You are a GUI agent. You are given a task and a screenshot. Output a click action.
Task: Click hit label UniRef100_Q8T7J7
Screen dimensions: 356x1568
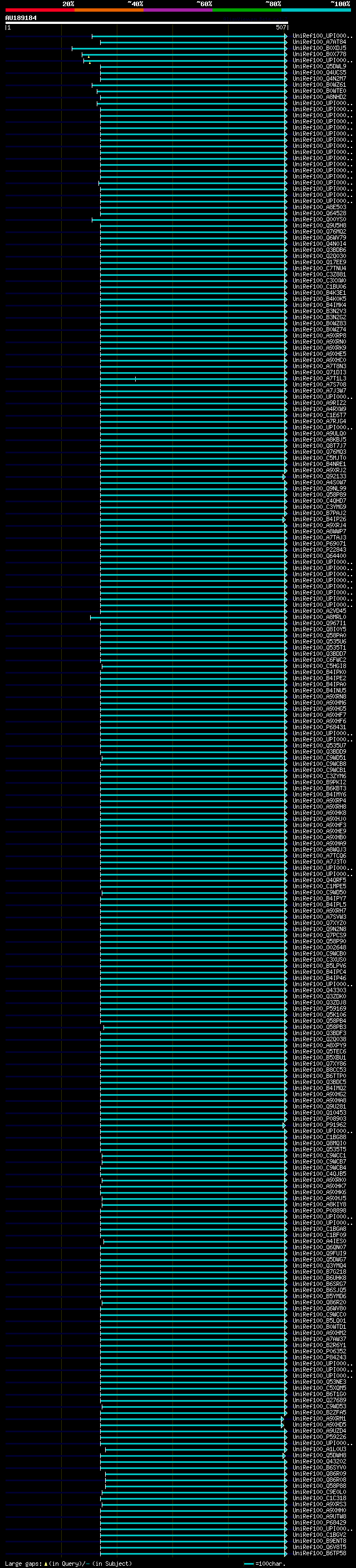(x=319, y=446)
